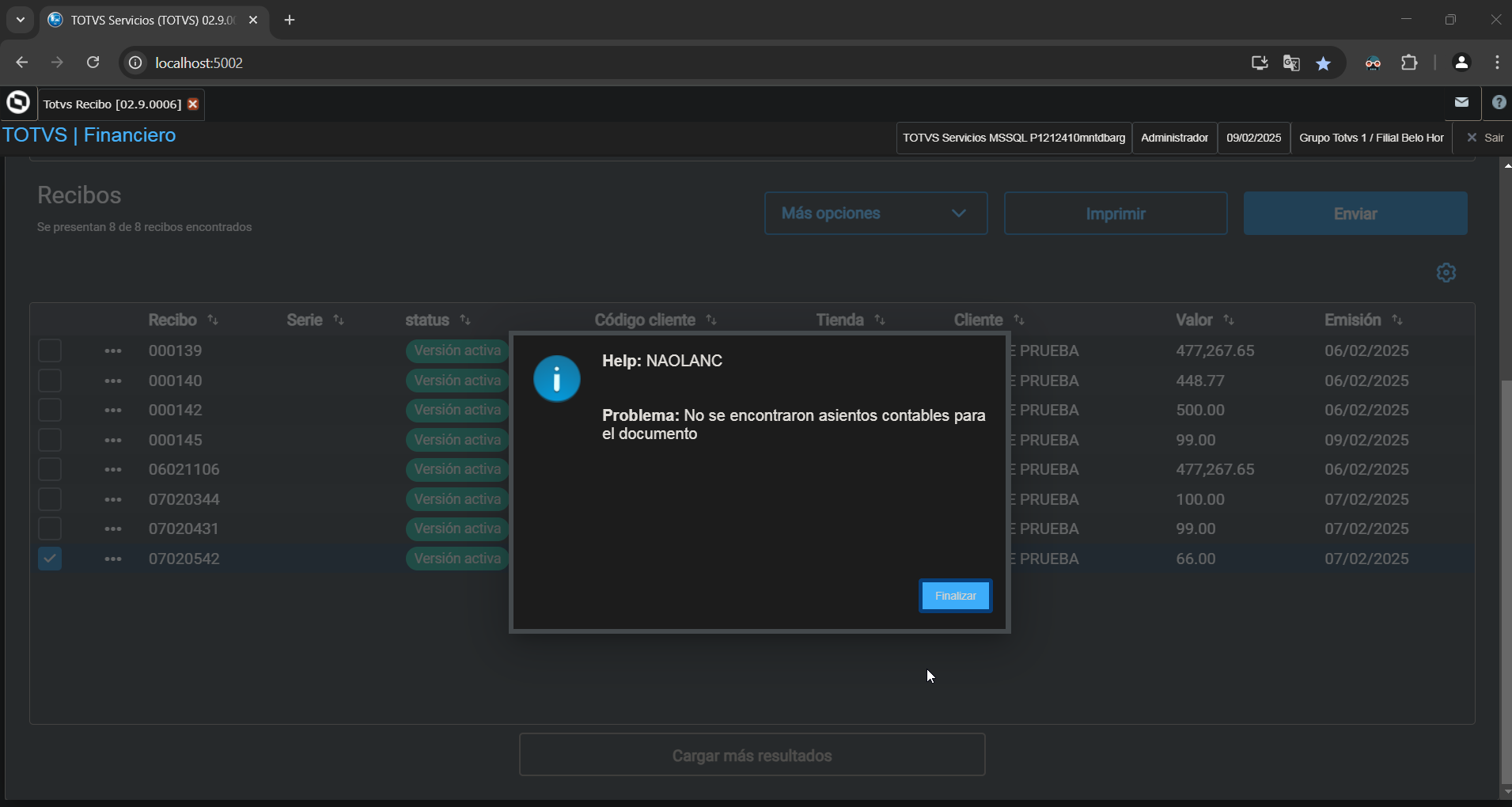Sort by the Emisión column sort icon
Screen dimensions: 1512x807
(1397, 320)
